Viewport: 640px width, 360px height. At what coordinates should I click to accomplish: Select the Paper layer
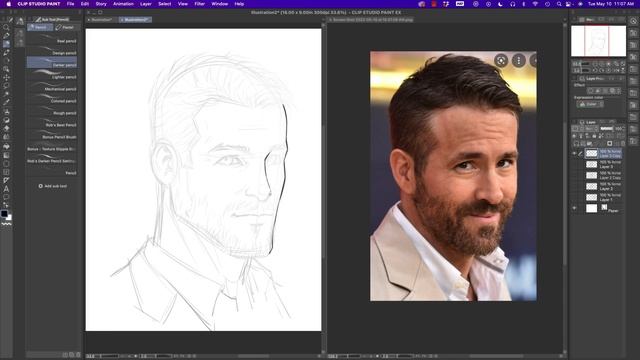pos(603,209)
